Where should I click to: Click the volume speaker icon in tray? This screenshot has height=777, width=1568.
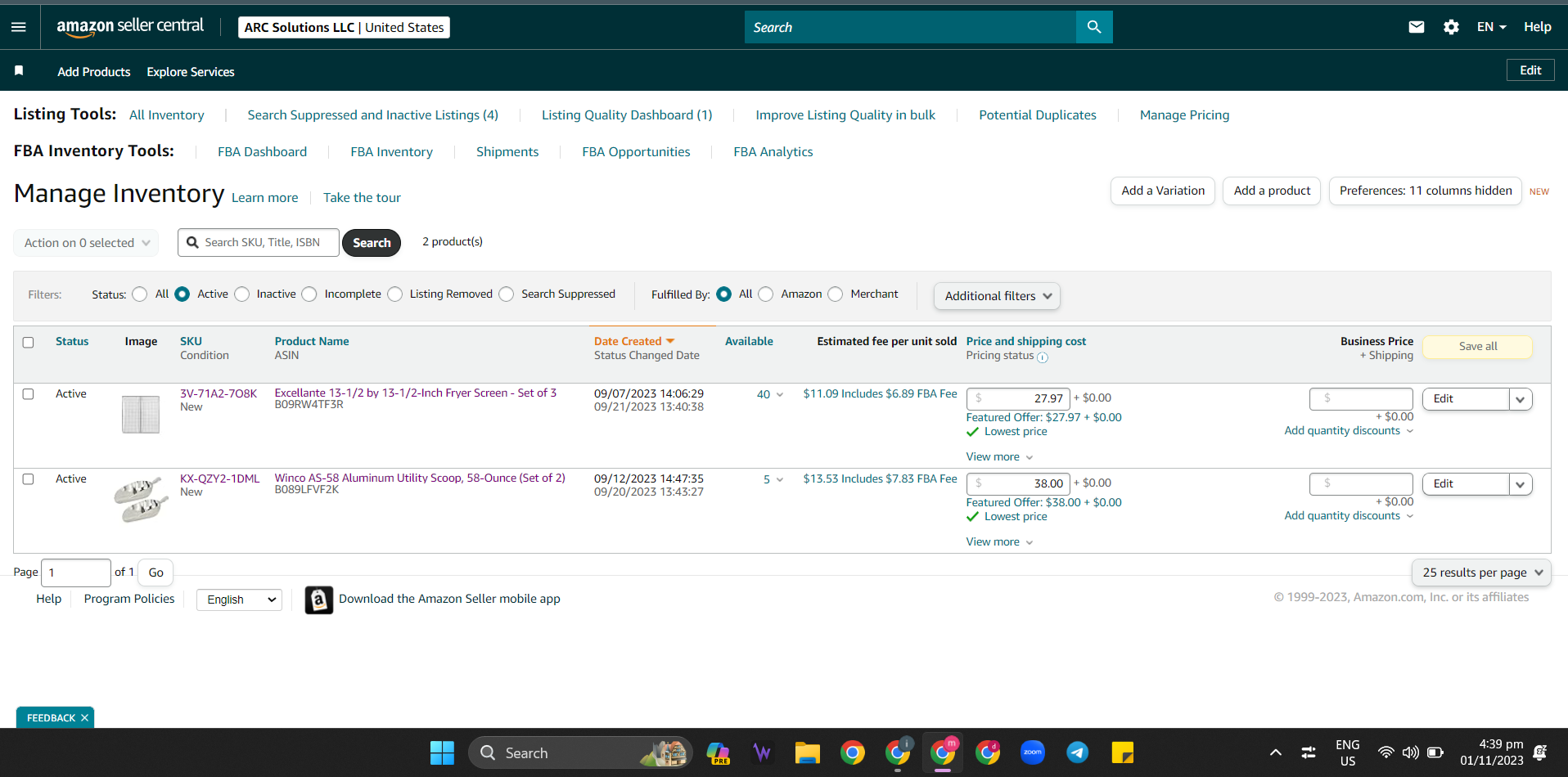[x=1410, y=752]
